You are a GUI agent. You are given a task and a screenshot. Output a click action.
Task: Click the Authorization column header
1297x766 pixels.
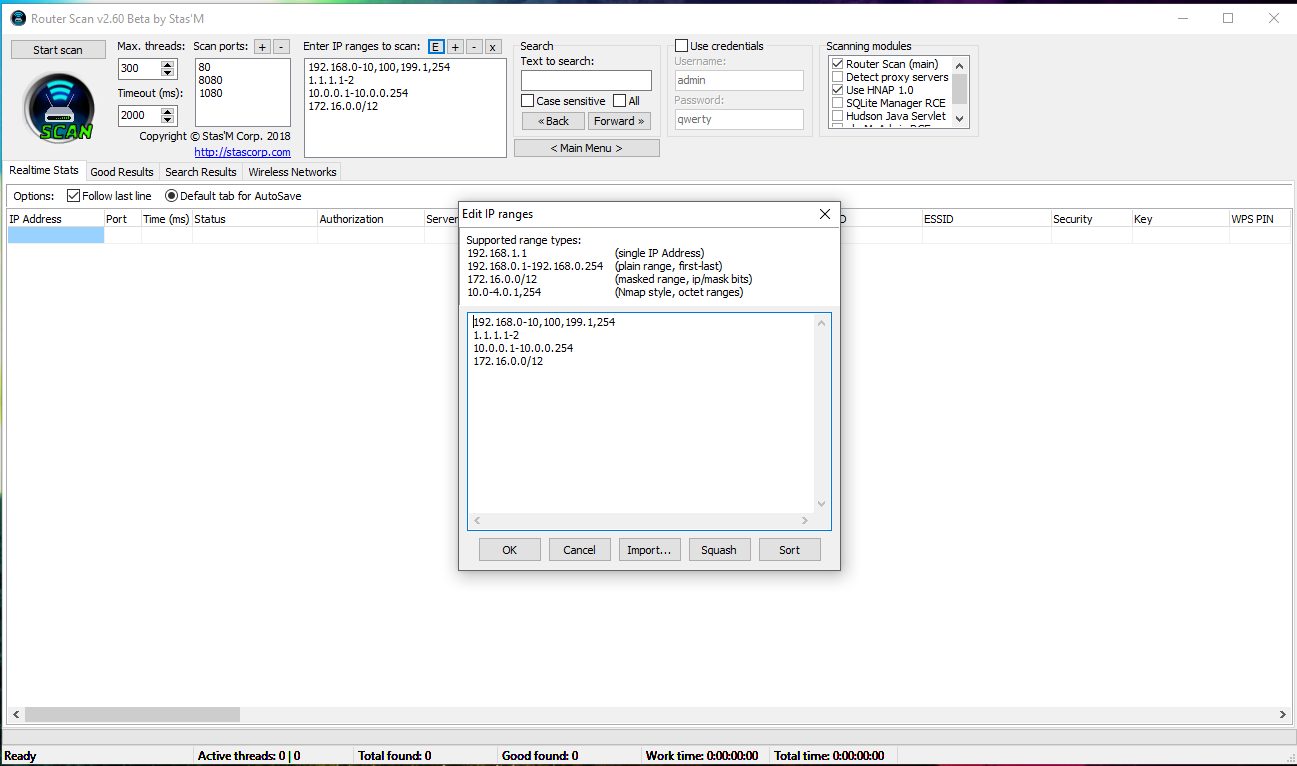[x=371, y=219]
